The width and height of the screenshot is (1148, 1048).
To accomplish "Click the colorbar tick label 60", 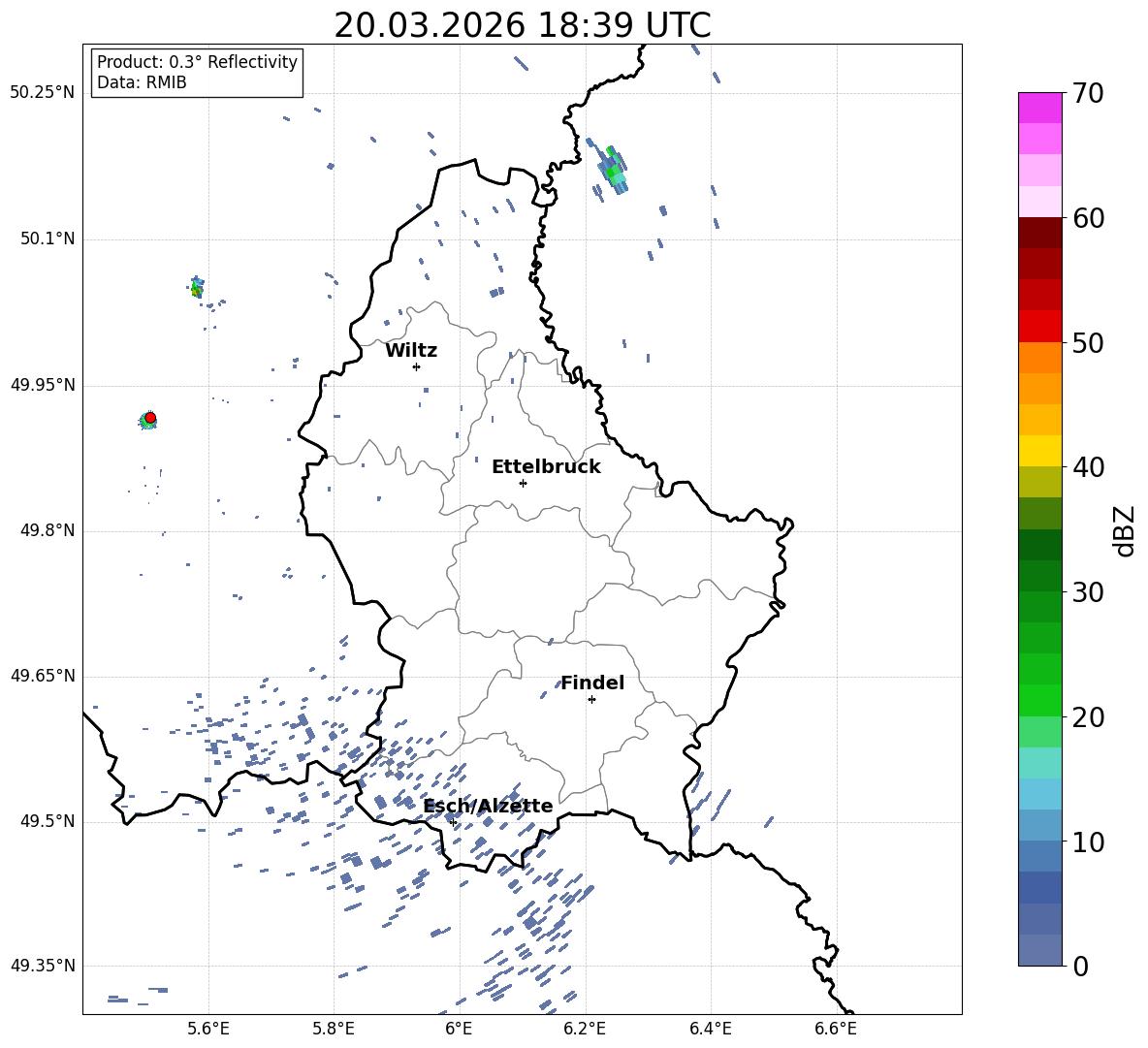I will (1089, 218).
